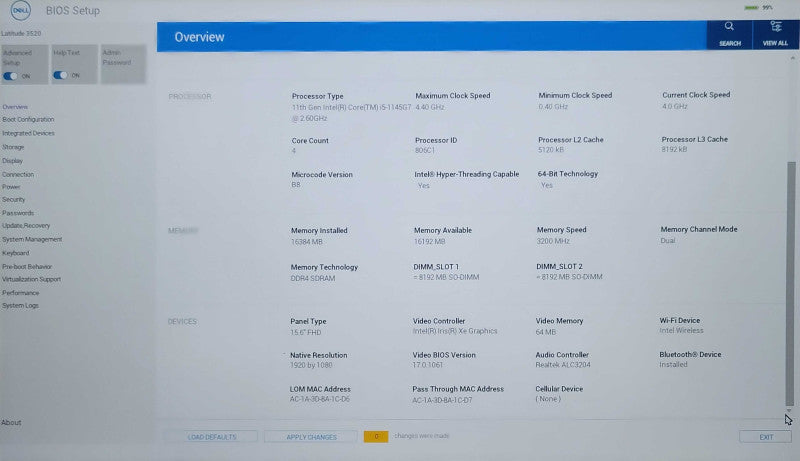The width and height of the screenshot is (800, 461).
Task: Click the Bluetooth Device label
Action: pos(690,354)
